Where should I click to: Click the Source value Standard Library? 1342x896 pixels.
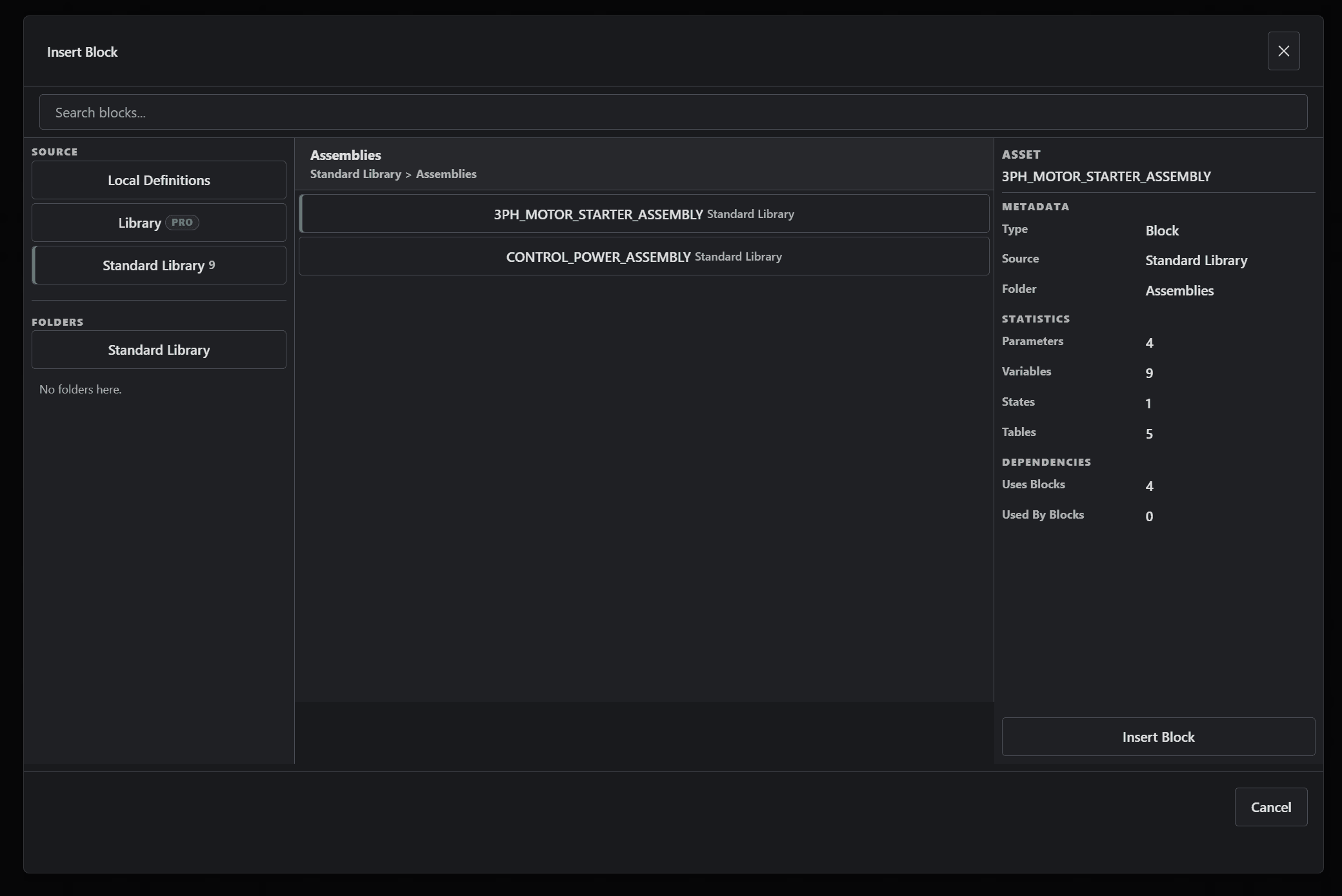coord(1196,261)
